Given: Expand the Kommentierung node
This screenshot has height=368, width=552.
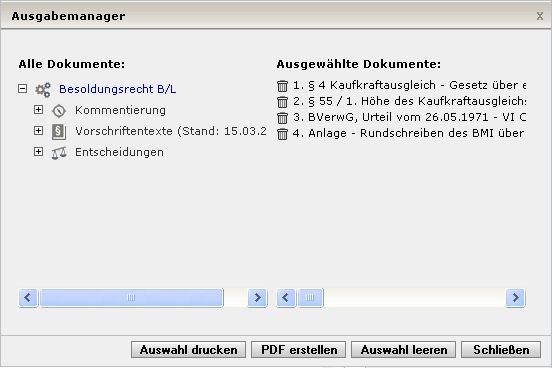Looking at the screenshot, I should (x=38, y=110).
